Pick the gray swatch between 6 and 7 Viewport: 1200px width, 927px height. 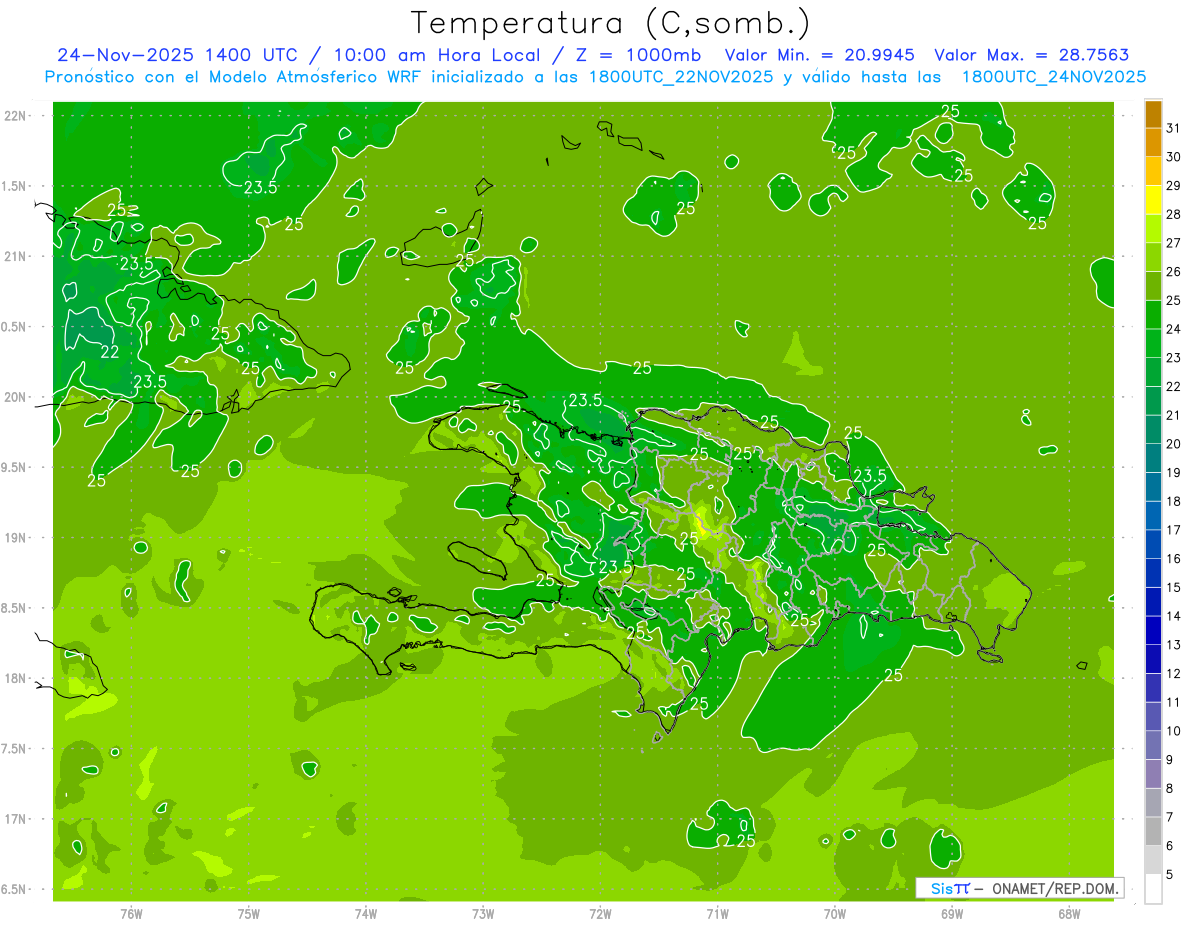(1153, 831)
